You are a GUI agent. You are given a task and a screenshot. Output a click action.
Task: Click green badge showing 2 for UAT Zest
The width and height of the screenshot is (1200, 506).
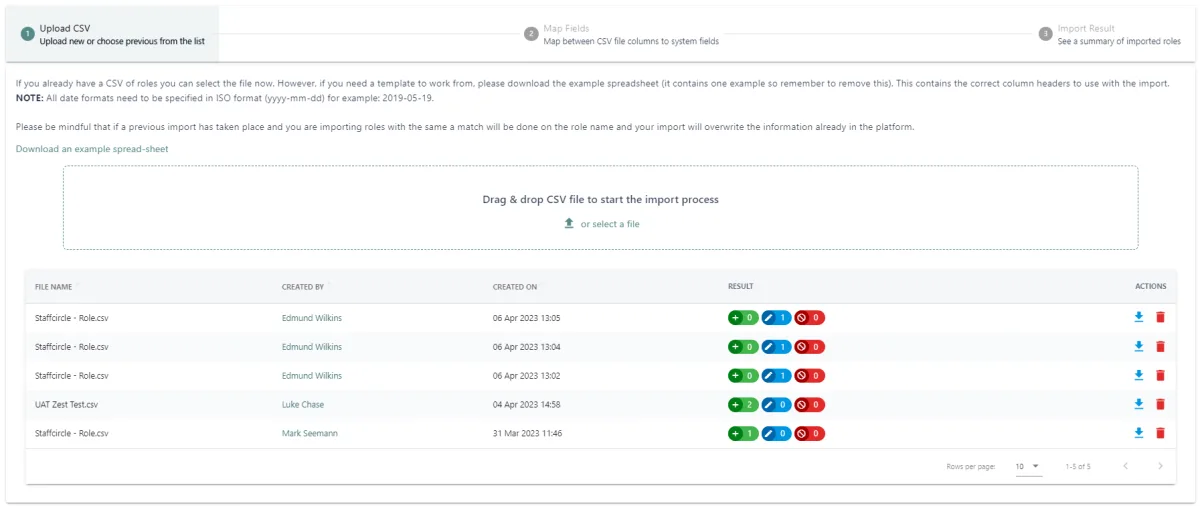click(743, 405)
